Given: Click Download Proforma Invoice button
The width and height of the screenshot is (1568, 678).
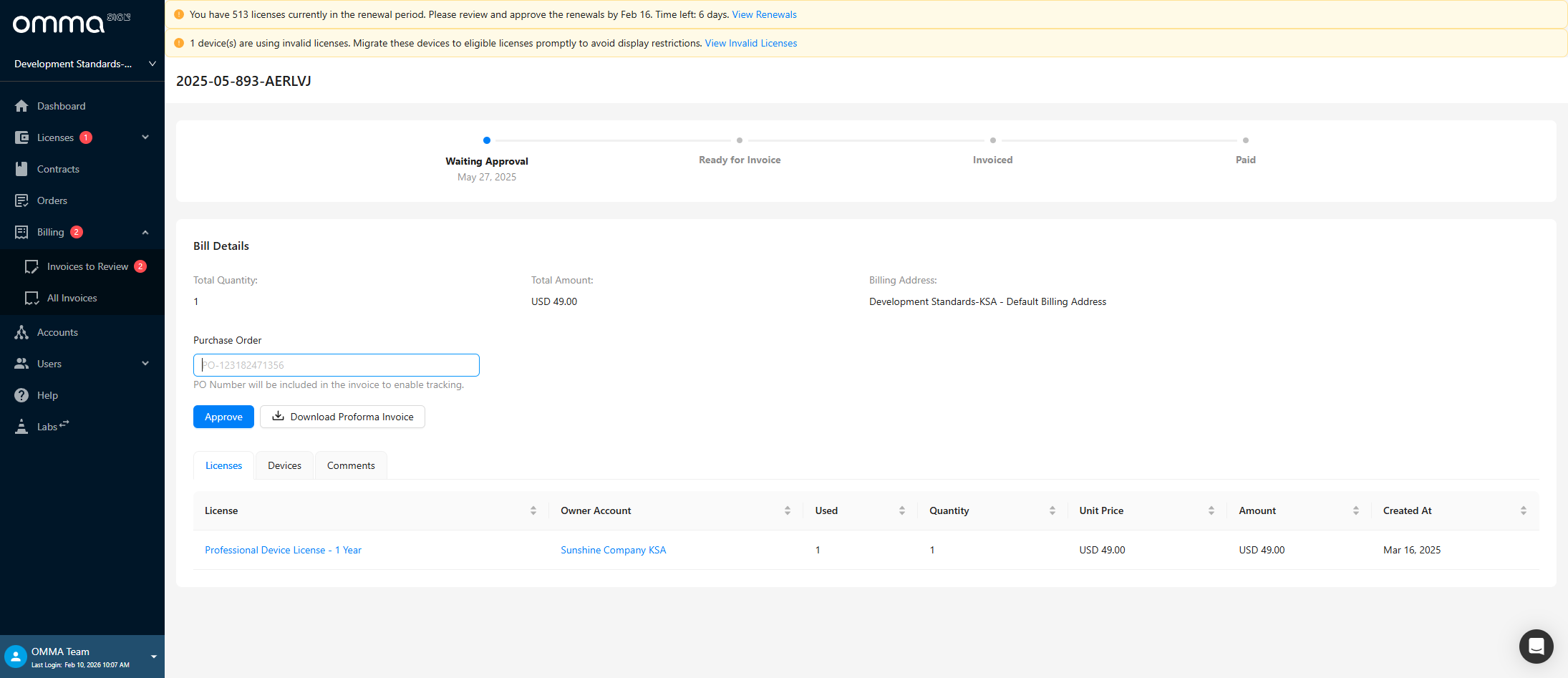Looking at the screenshot, I should pos(342,417).
